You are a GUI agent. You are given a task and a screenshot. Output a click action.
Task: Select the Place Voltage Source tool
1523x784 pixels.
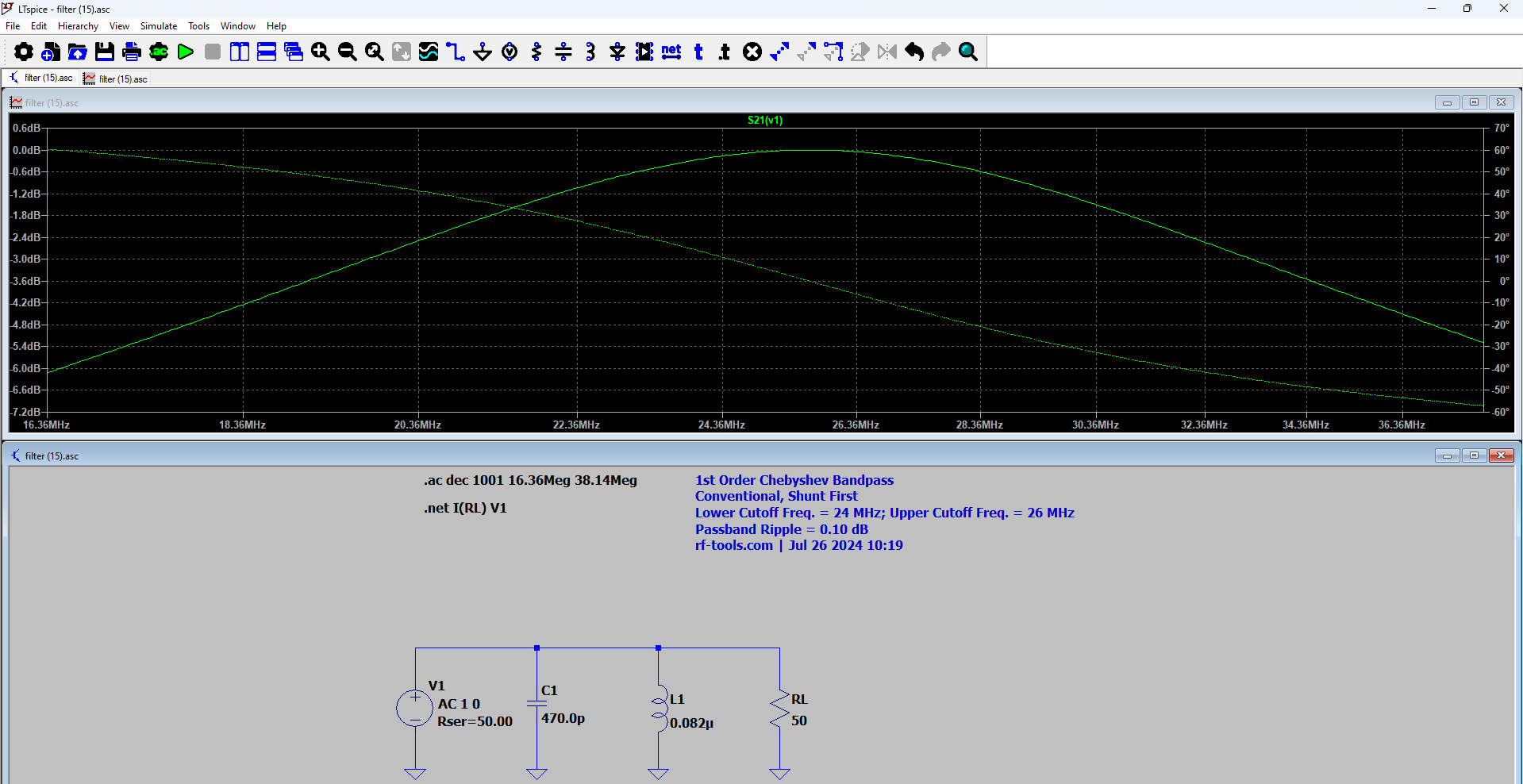pyautogui.click(x=510, y=52)
